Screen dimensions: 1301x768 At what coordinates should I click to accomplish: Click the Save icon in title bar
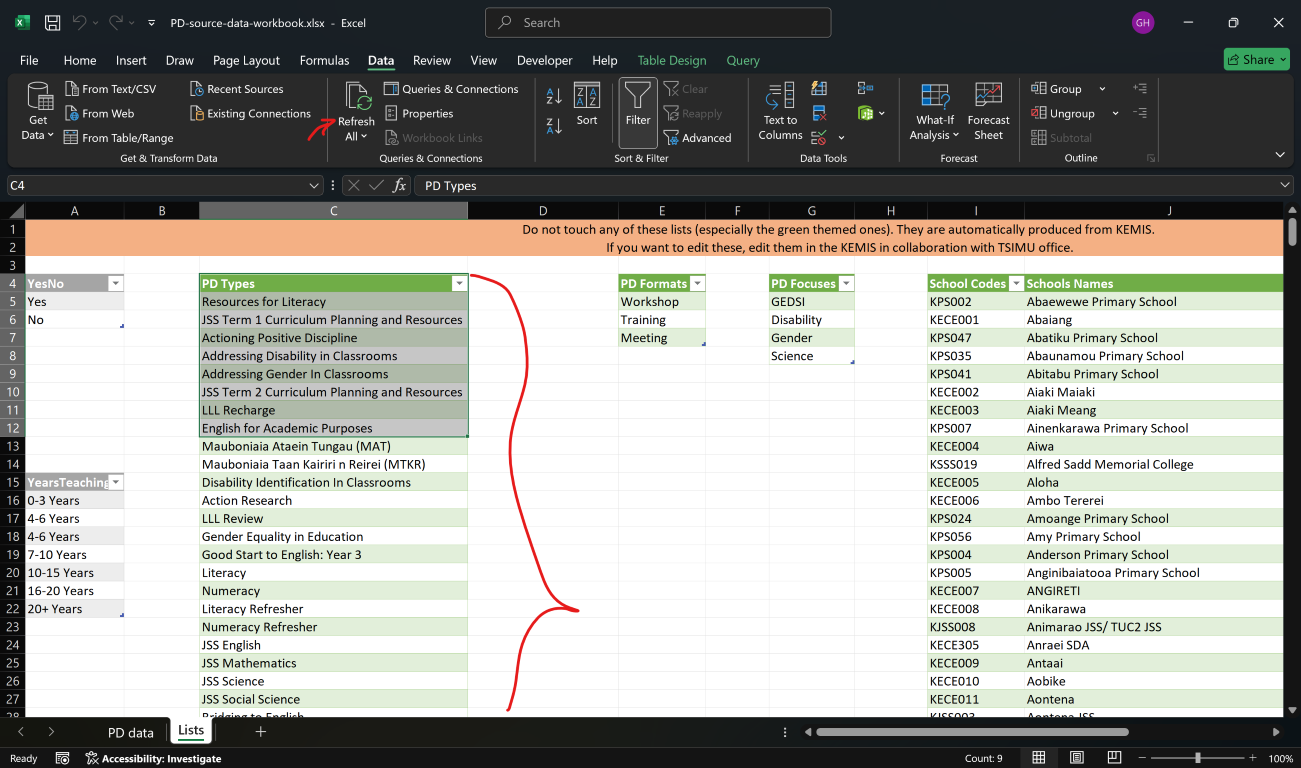pos(53,22)
